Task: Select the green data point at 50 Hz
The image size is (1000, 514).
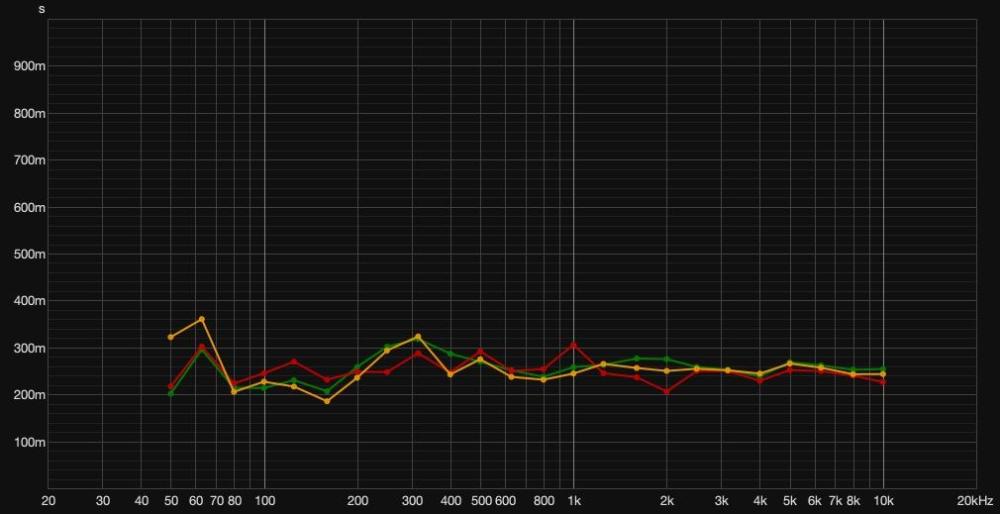Action: (x=170, y=393)
